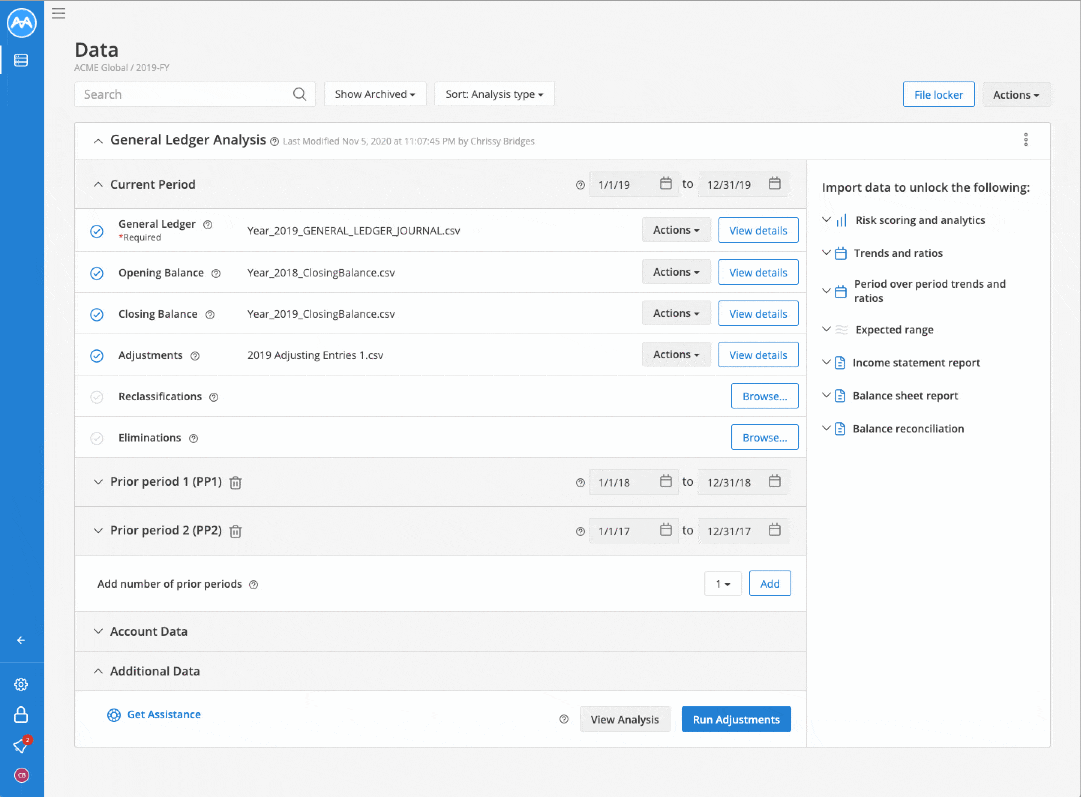Open Actions dropdown for General Ledger file
This screenshot has height=797, width=1081.
coord(676,230)
